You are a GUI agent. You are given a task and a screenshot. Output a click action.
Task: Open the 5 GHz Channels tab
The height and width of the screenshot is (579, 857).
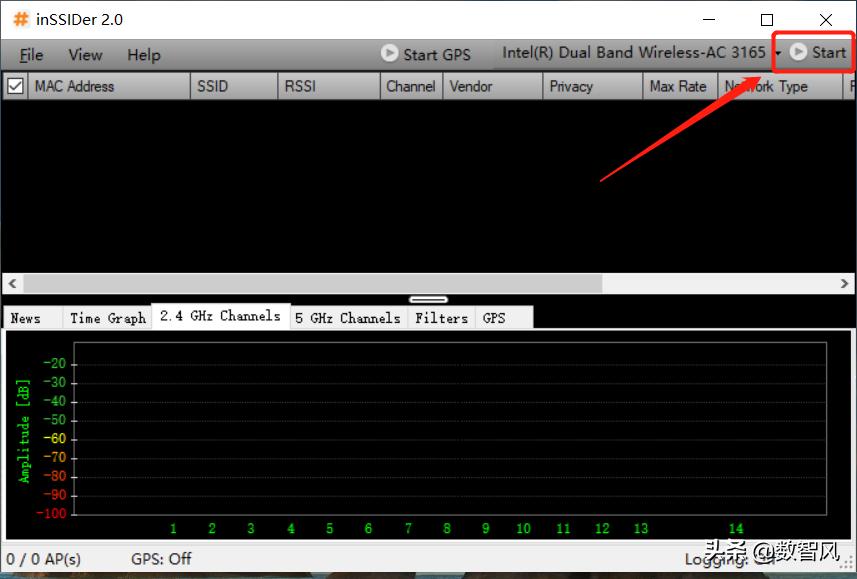tap(347, 318)
